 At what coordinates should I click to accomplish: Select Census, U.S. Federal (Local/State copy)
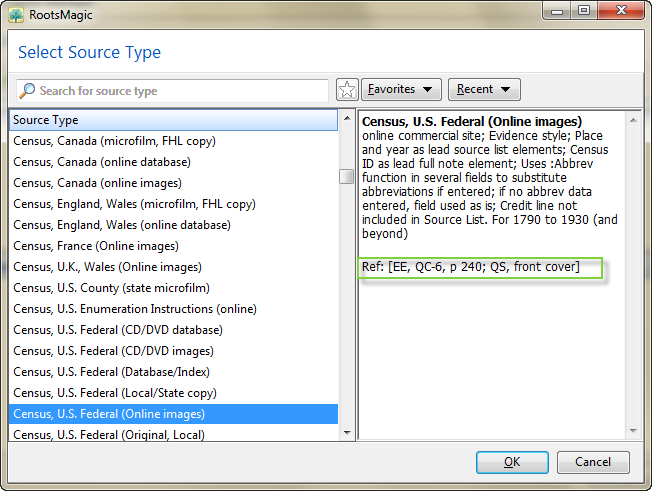click(173, 393)
